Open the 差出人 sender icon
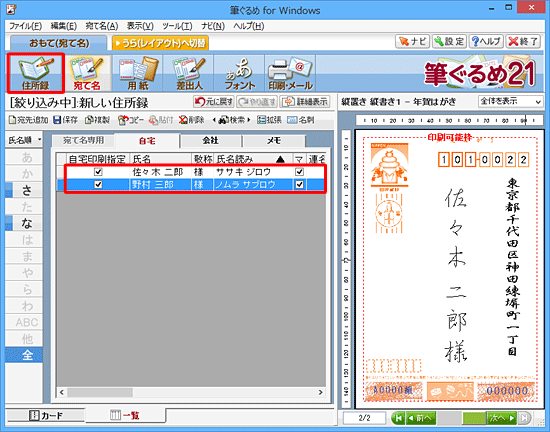Image resolution: width=550 pixels, height=432 pixels. coord(189,73)
